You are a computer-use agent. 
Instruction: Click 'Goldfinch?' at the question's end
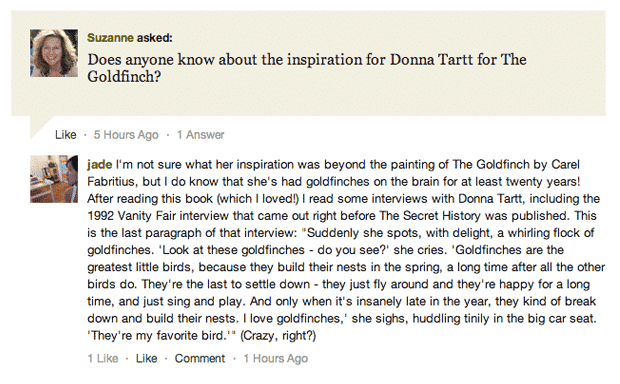[x=124, y=77]
